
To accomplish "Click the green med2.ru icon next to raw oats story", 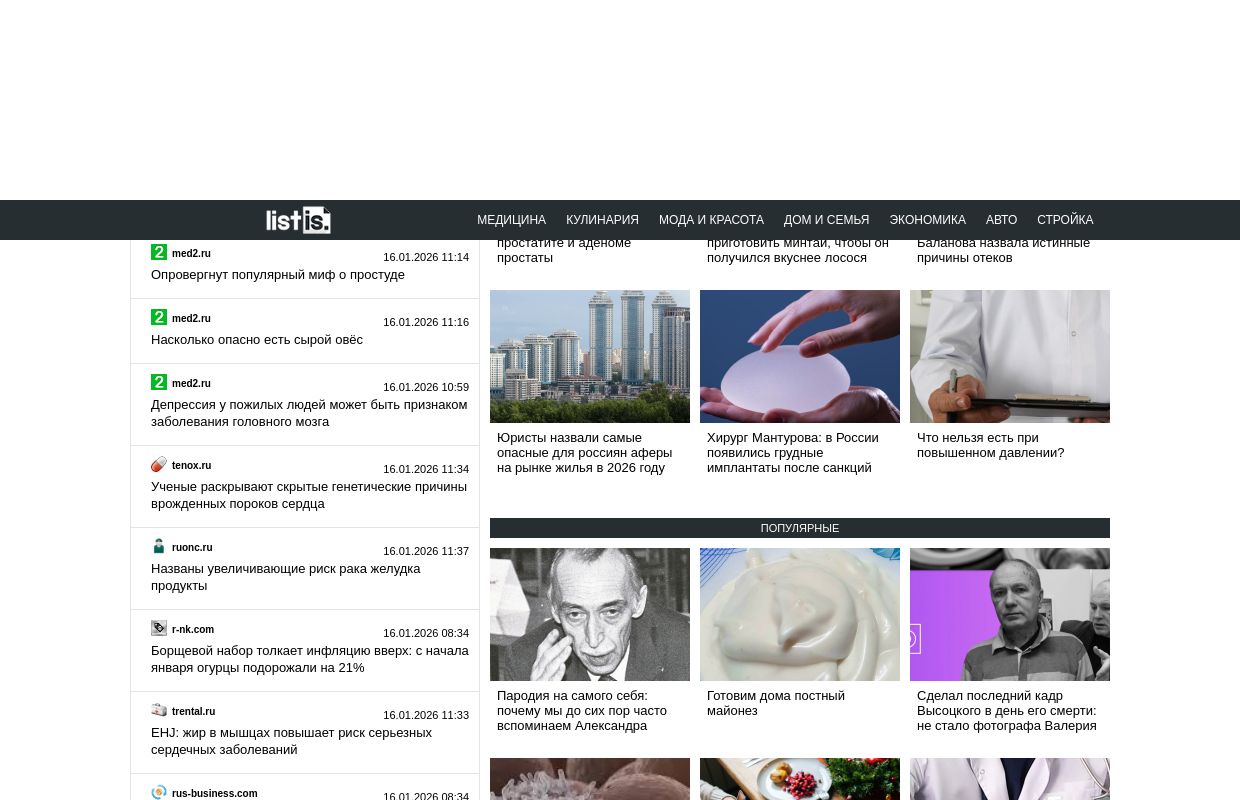I will 159,317.
